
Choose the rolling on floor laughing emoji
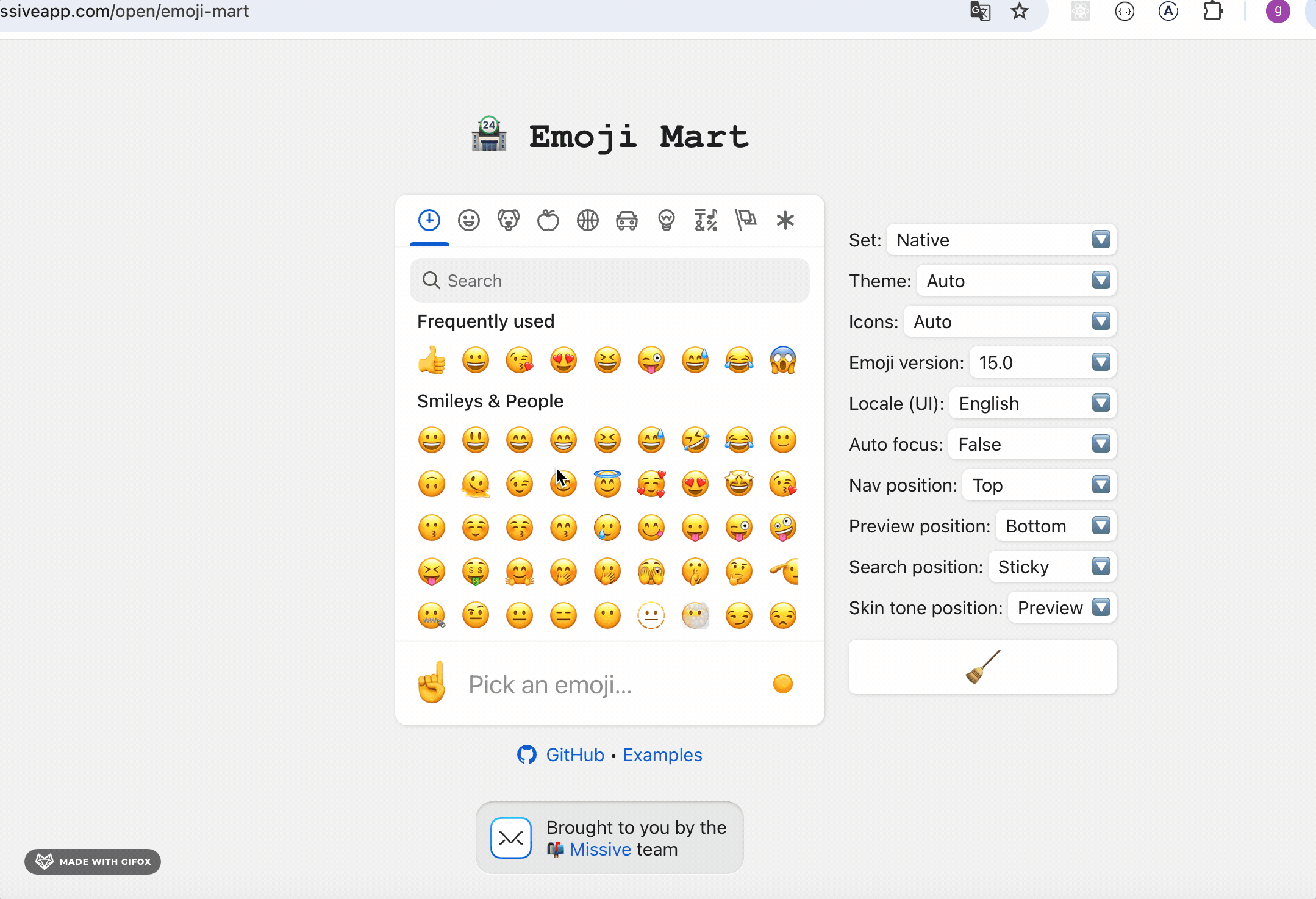point(695,440)
